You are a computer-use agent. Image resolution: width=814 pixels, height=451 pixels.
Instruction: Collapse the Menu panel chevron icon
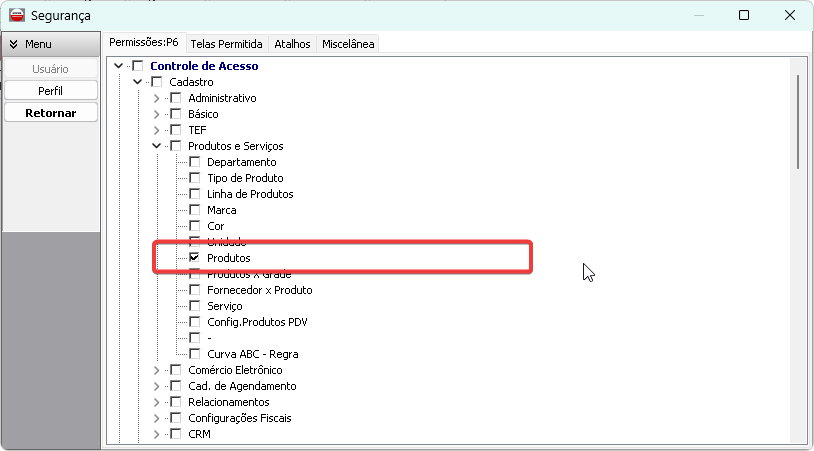point(13,45)
